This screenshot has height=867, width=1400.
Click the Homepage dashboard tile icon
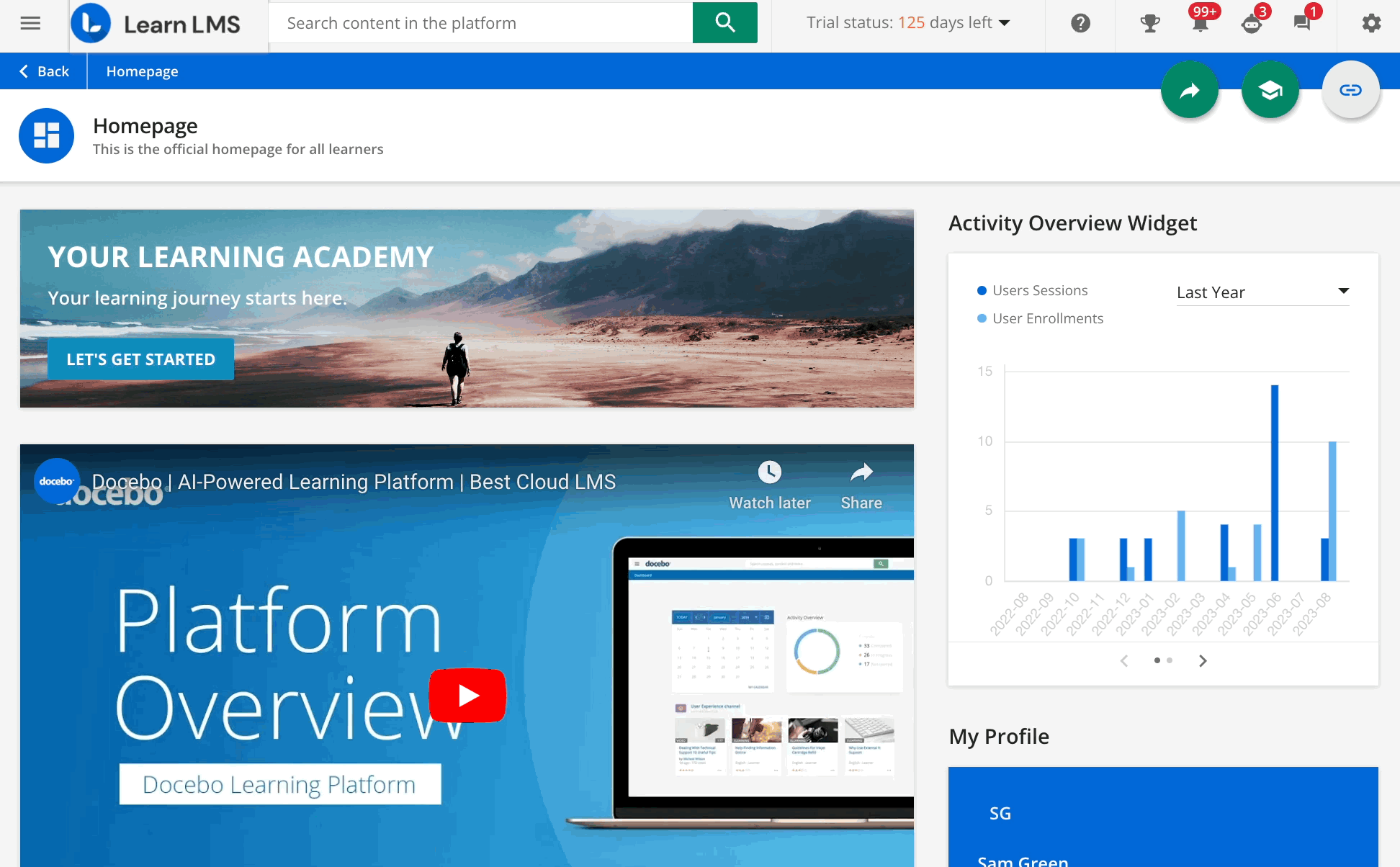pos(47,135)
